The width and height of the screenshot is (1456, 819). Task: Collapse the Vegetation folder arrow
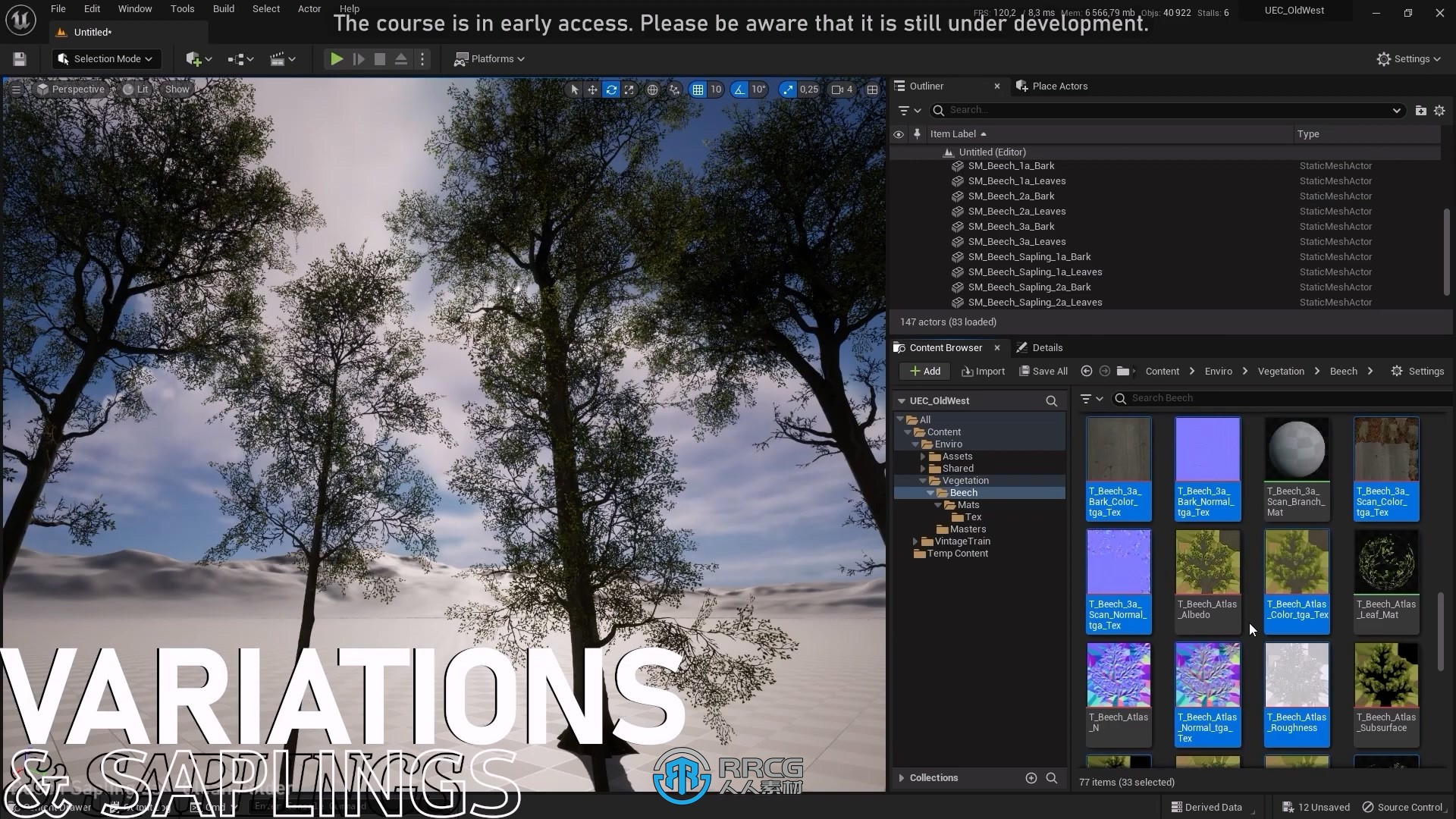923,481
